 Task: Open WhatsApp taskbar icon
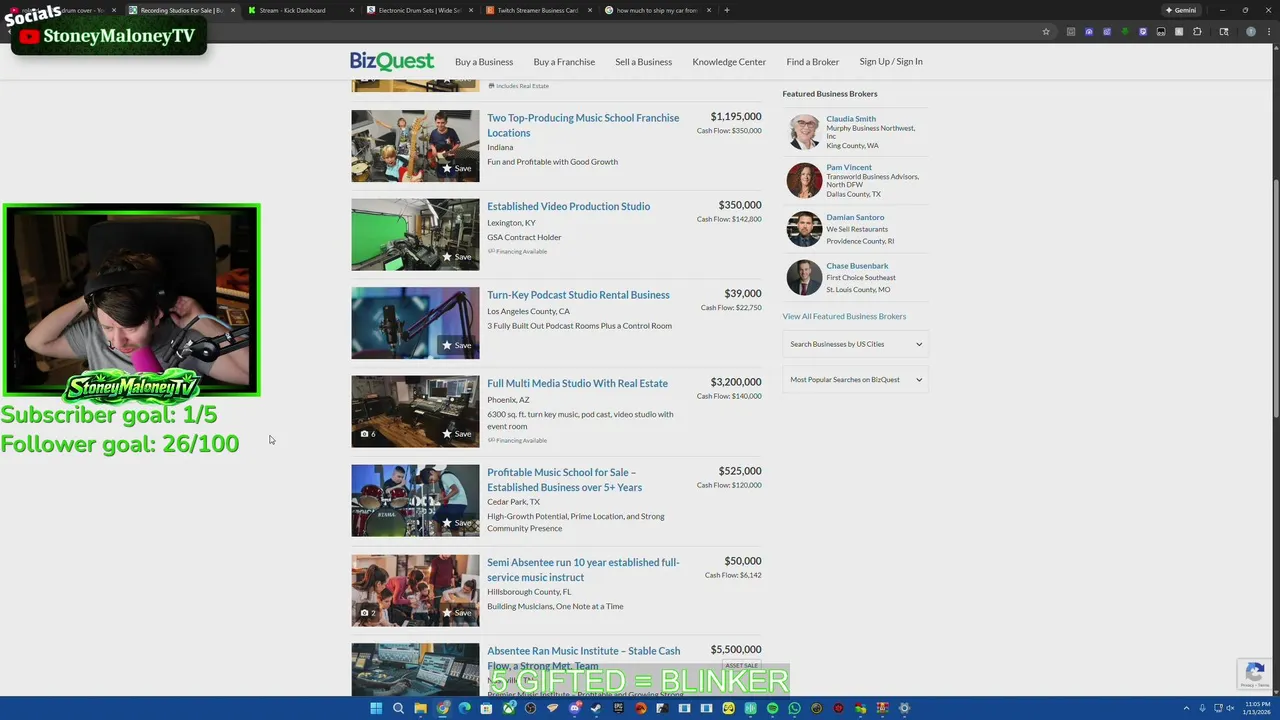click(794, 708)
